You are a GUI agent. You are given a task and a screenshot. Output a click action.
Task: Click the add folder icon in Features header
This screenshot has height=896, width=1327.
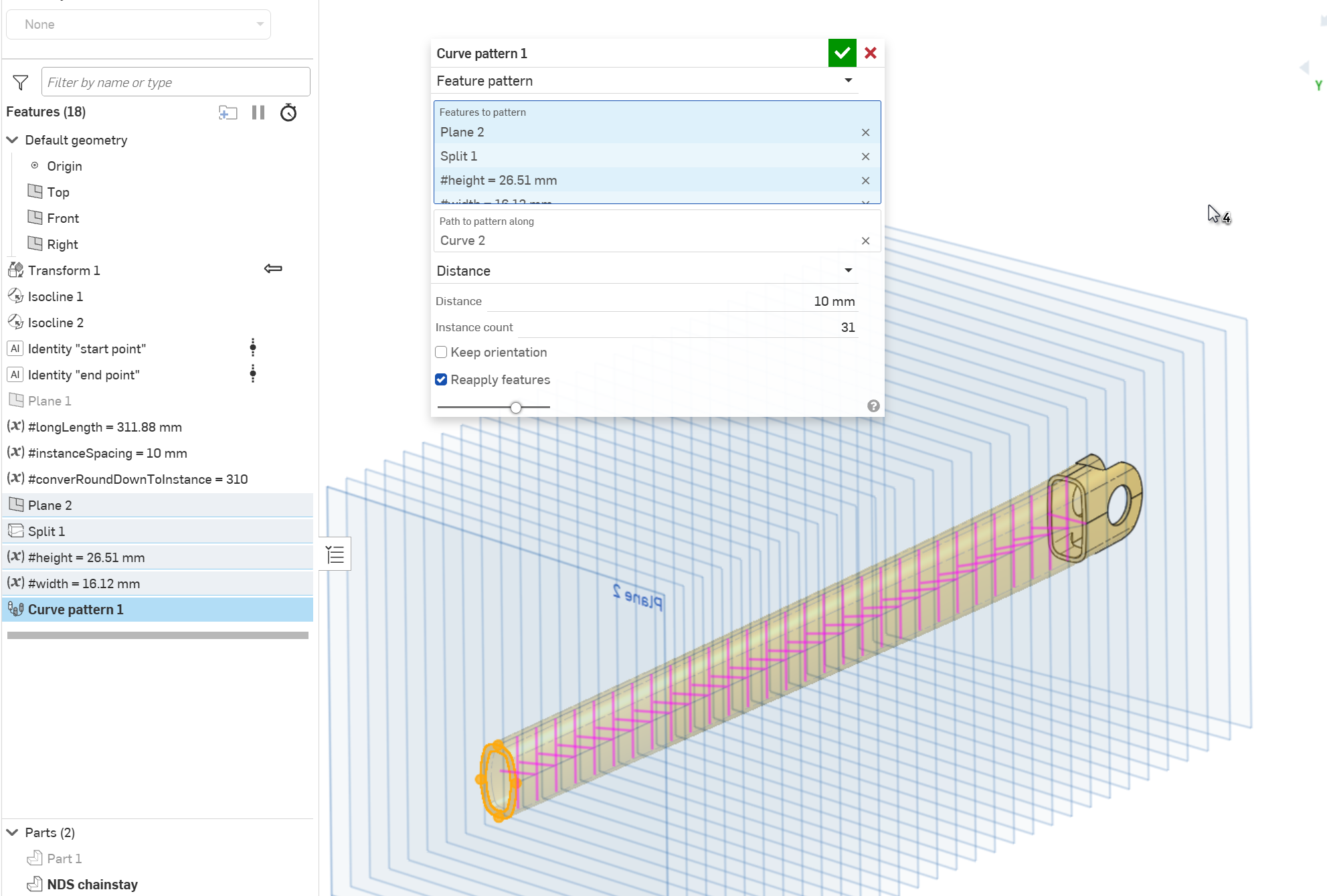coord(228,112)
